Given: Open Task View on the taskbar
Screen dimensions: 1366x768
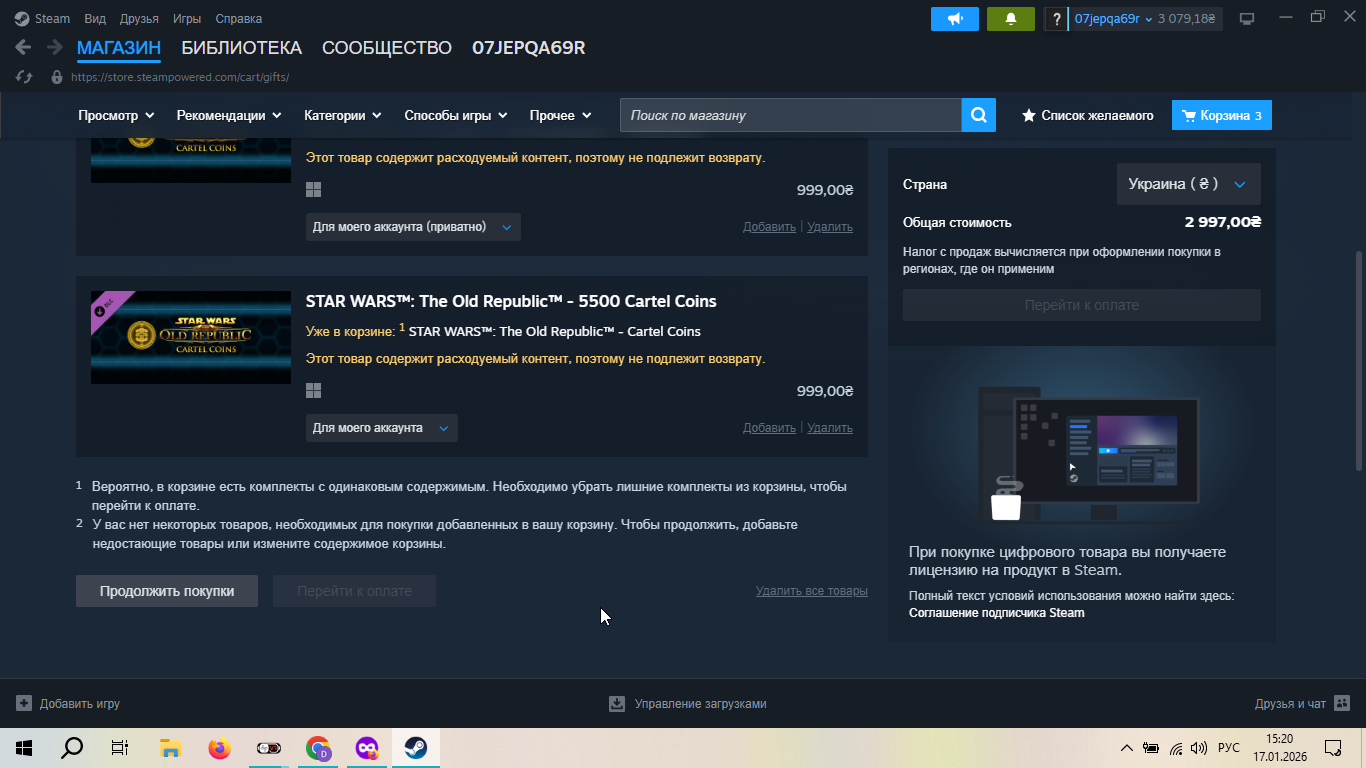Looking at the screenshot, I should tap(120, 748).
